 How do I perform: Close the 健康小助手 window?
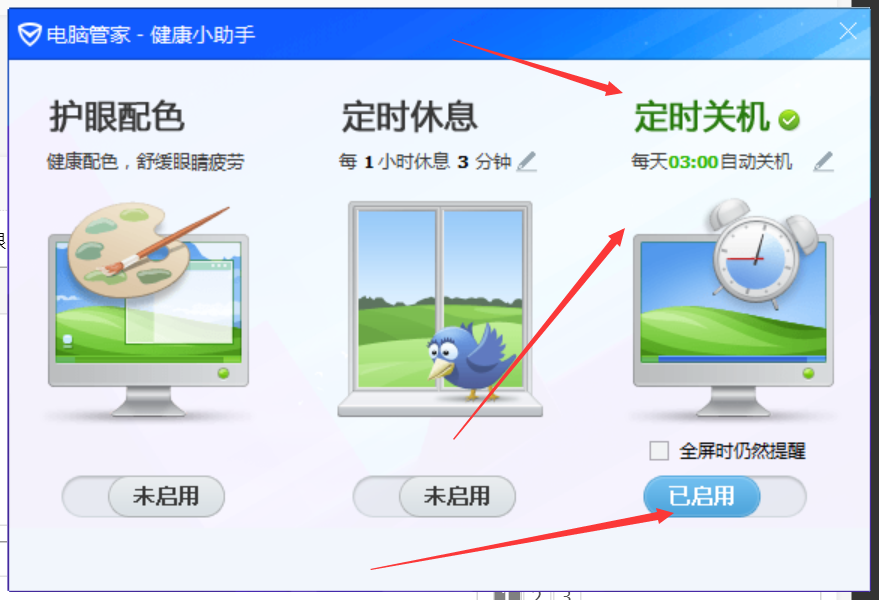tap(848, 31)
